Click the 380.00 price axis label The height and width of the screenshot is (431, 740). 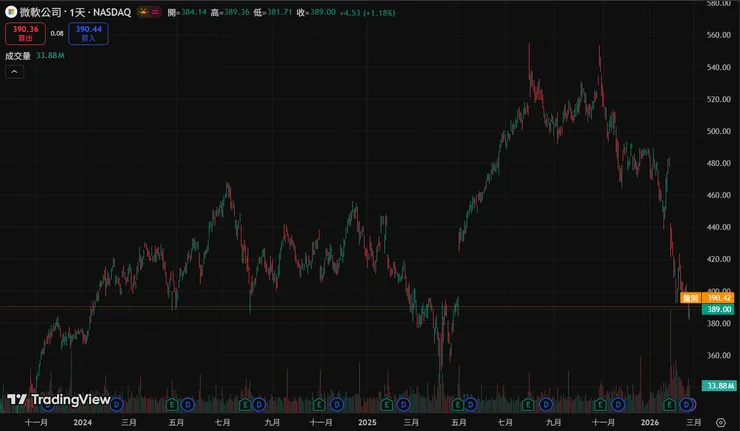(719, 323)
